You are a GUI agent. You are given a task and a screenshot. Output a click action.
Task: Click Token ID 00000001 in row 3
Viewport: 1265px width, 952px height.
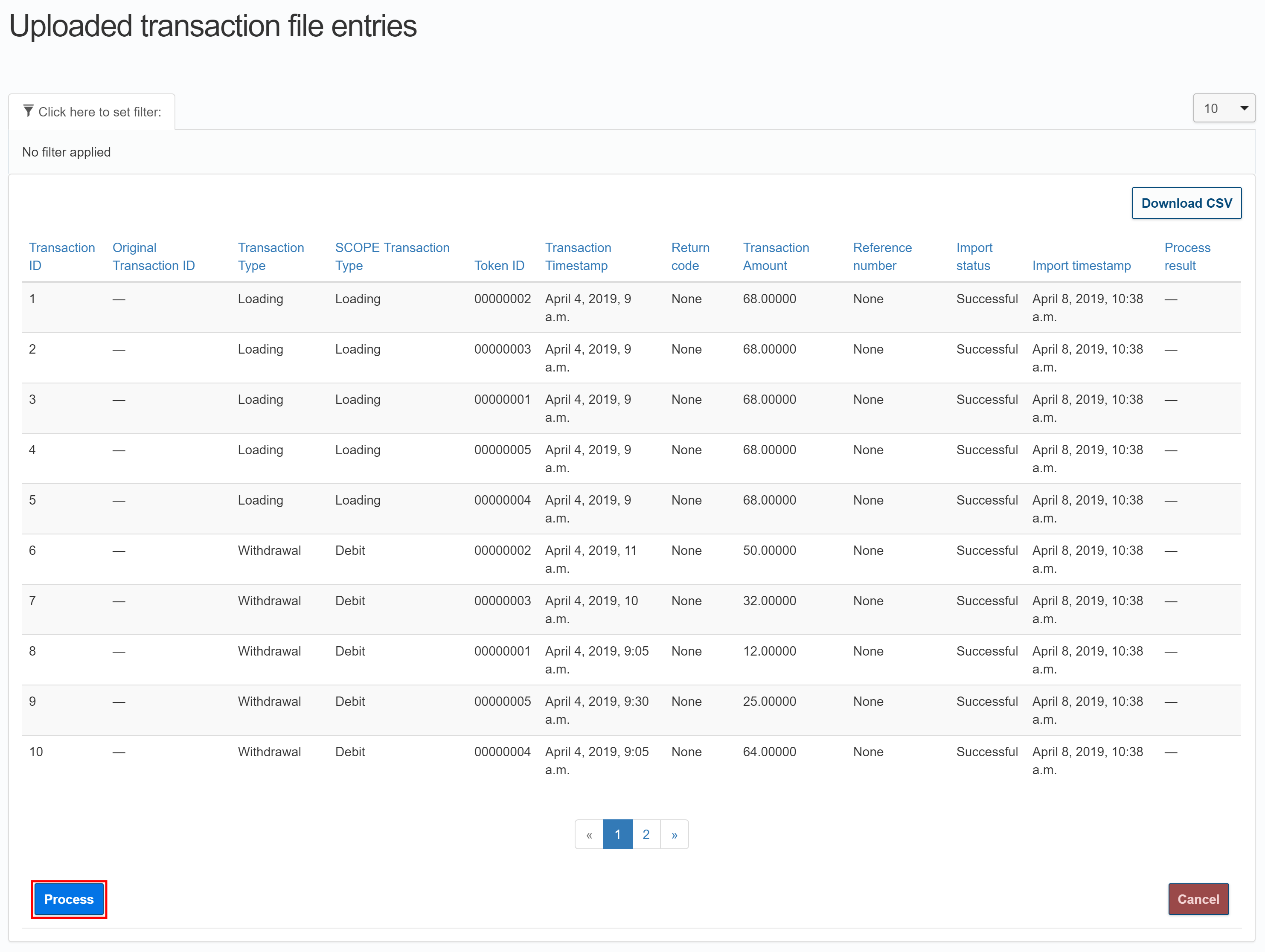(502, 399)
